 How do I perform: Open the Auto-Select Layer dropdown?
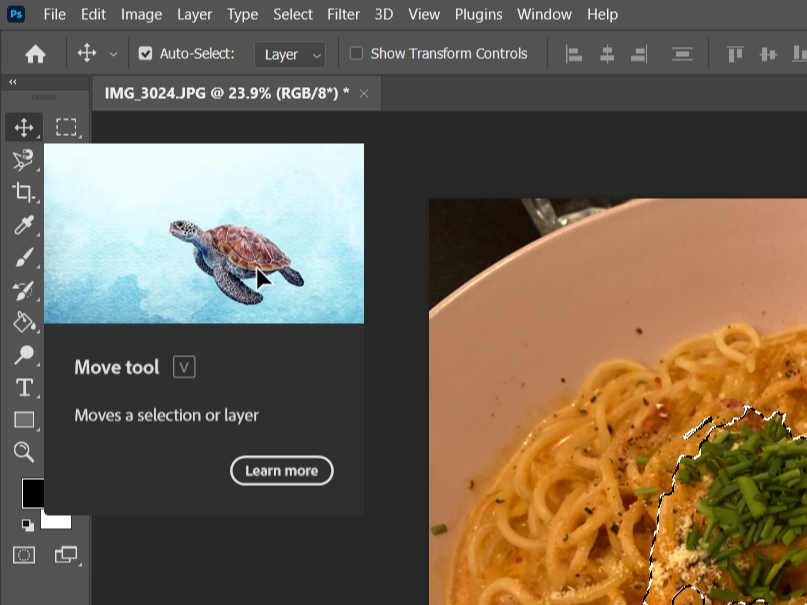tap(290, 55)
